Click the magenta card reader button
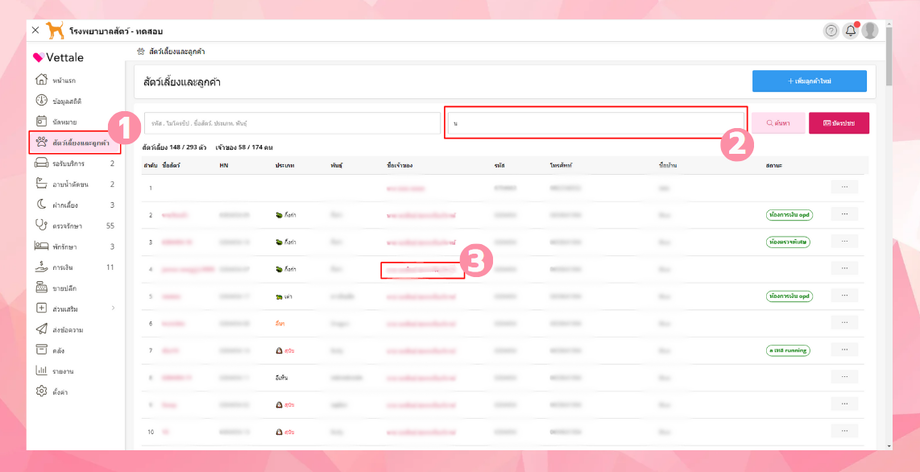The width and height of the screenshot is (920, 472). [839, 123]
